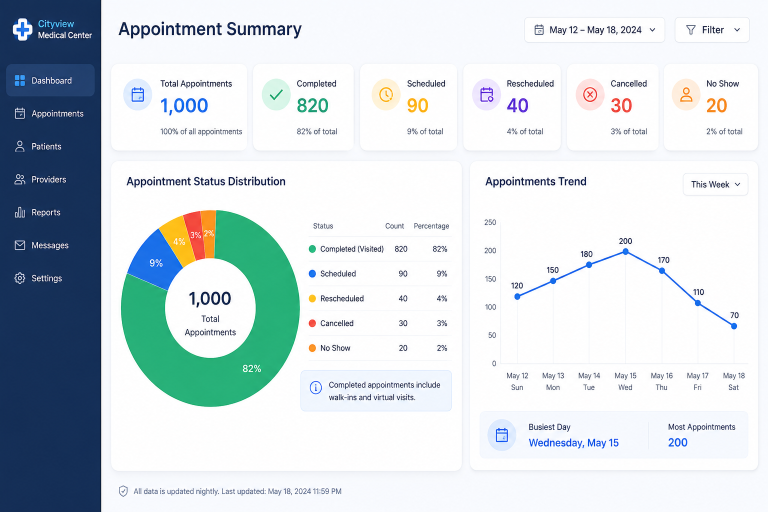
Task: Click the 170 data point on May 16
Action: click(662, 270)
